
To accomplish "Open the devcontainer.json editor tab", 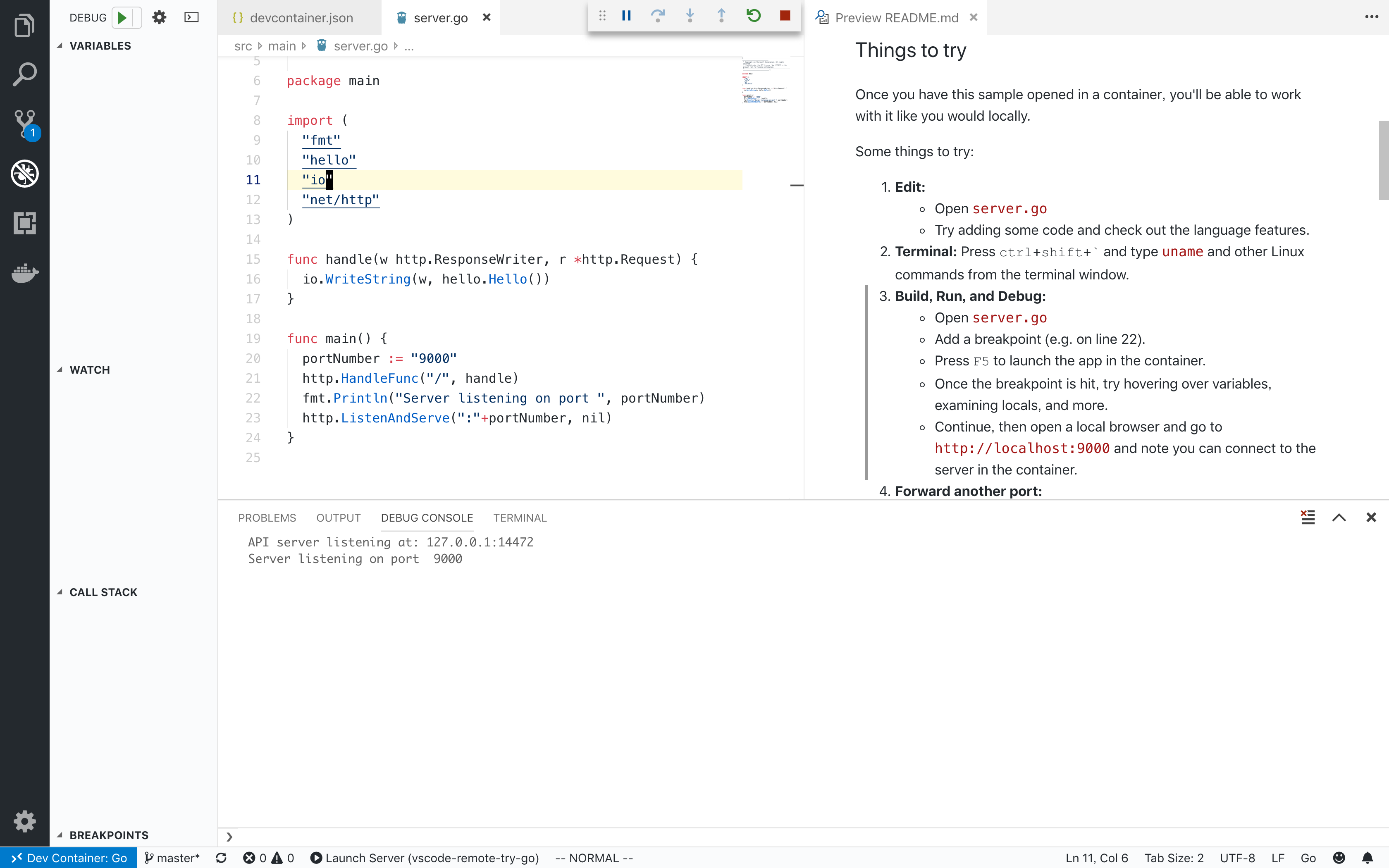I will [300, 18].
